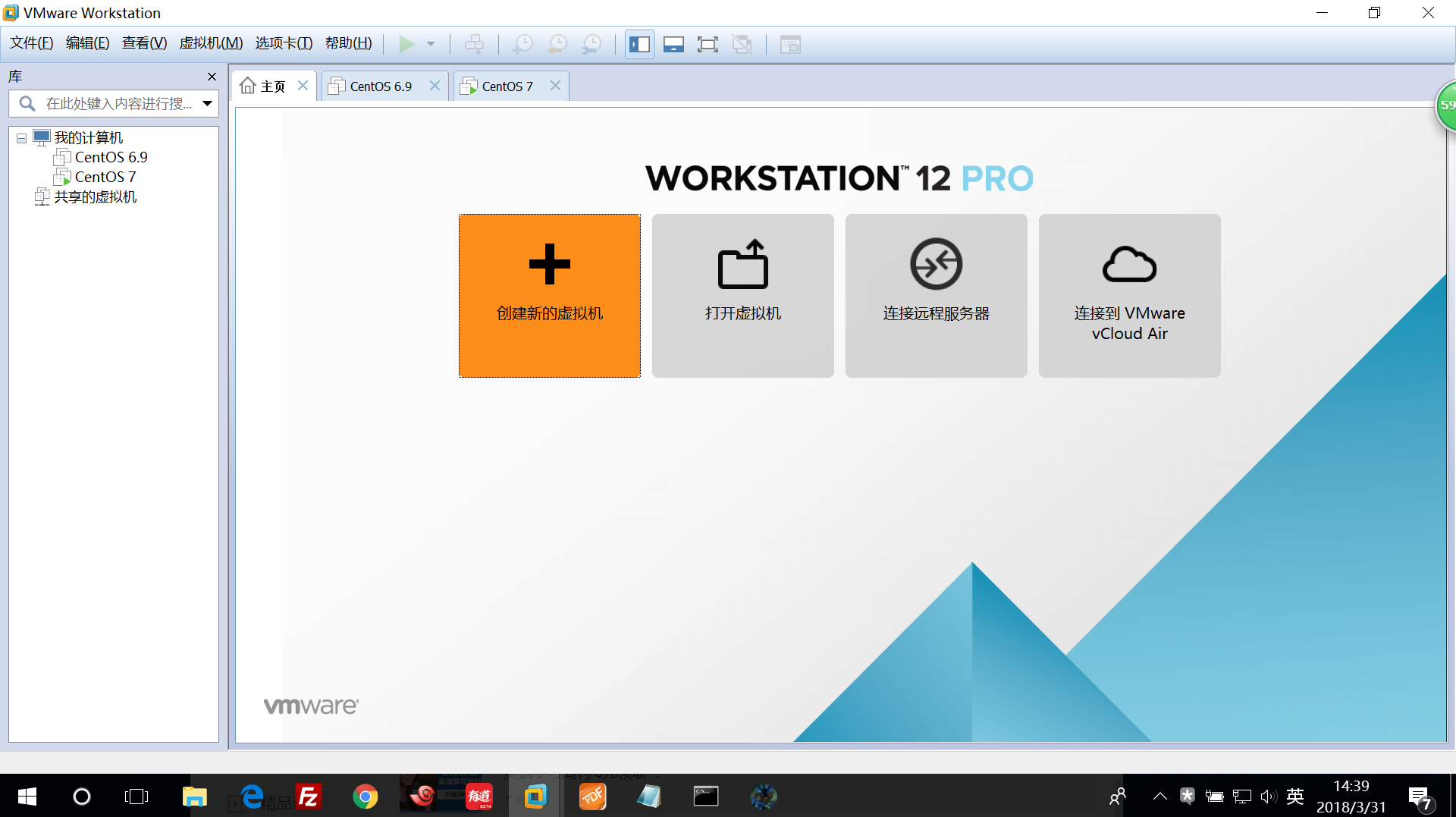The height and width of the screenshot is (817, 1456).
Task: Click the power on play button
Action: pos(406,44)
